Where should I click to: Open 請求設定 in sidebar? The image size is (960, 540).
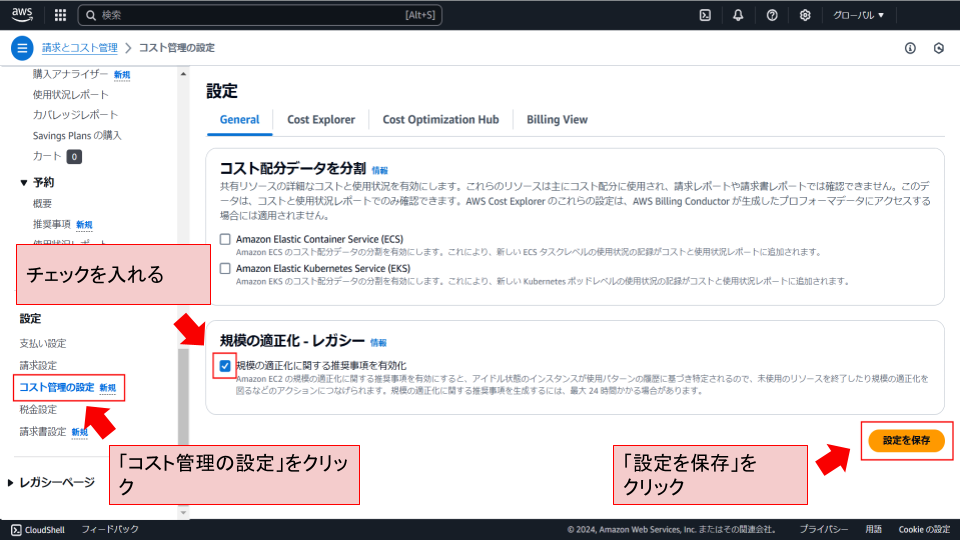[38, 366]
